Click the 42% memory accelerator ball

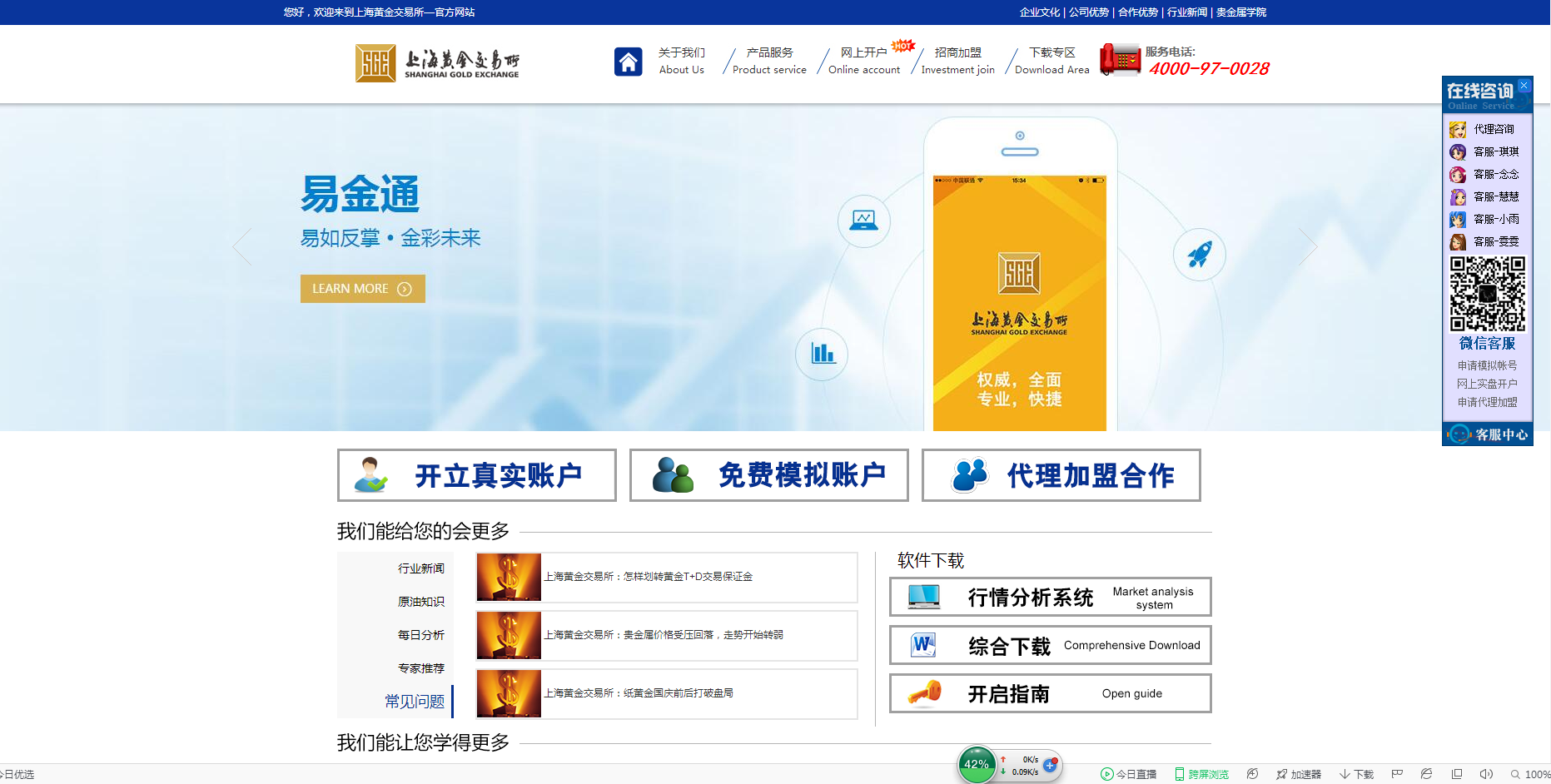click(977, 765)
